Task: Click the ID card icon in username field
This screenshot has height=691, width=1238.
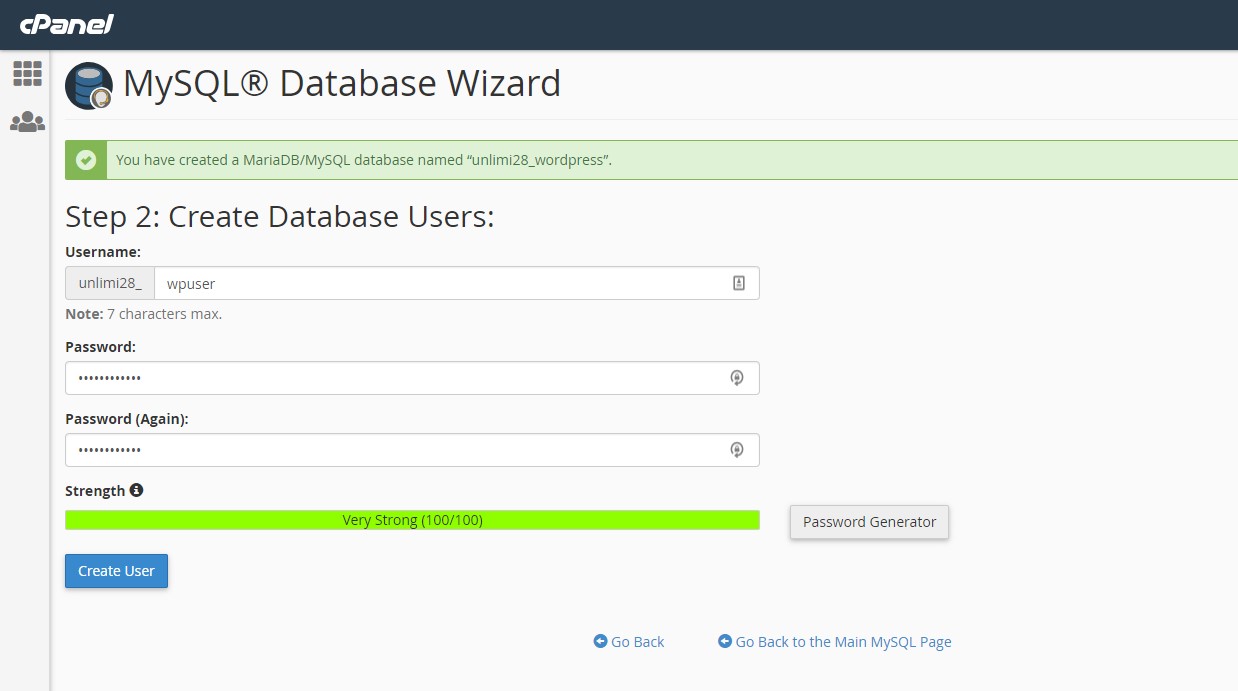Action: [x=738, y=283]
